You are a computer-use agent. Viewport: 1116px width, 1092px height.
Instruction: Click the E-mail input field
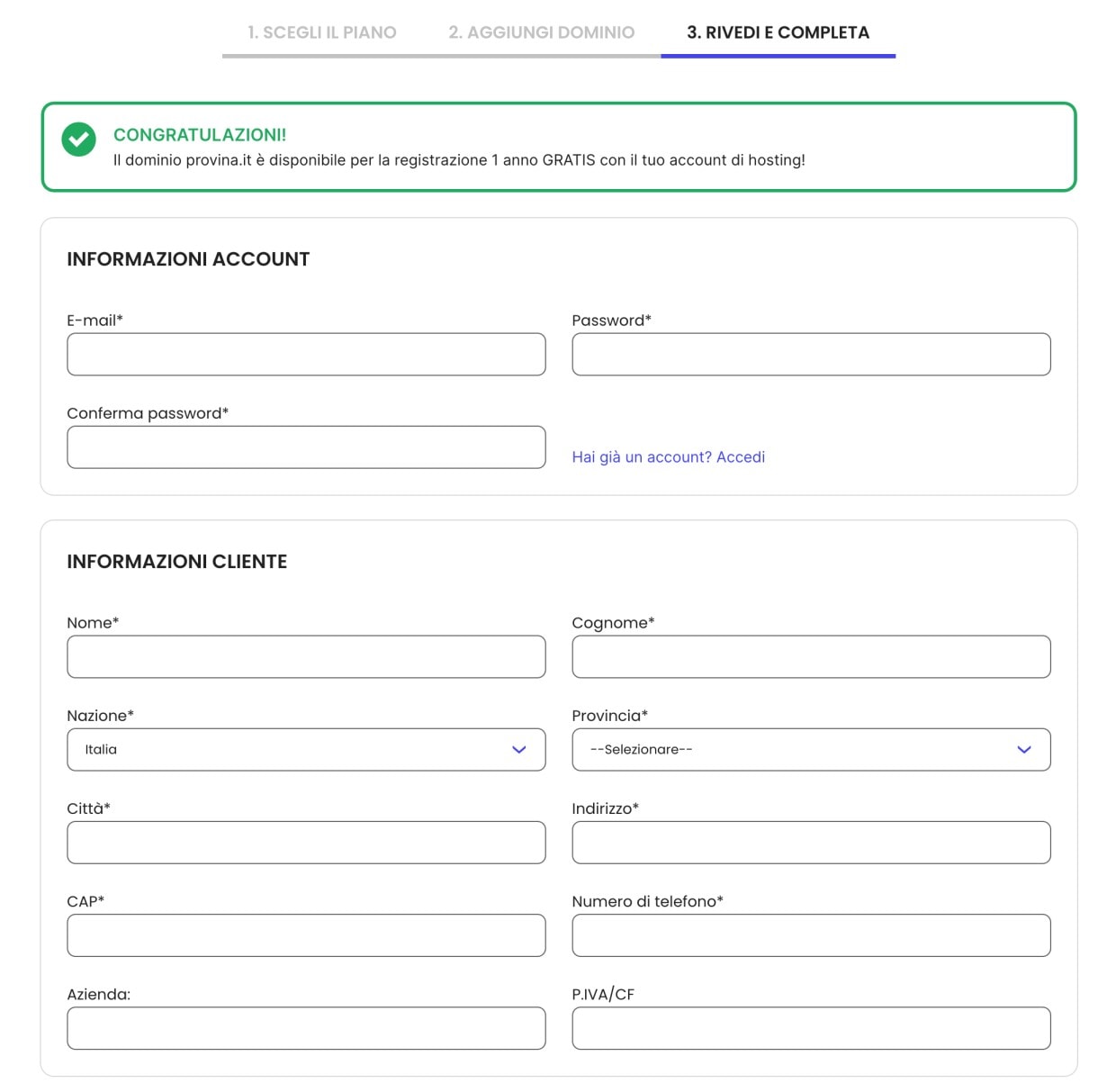(x=306, y=354)
